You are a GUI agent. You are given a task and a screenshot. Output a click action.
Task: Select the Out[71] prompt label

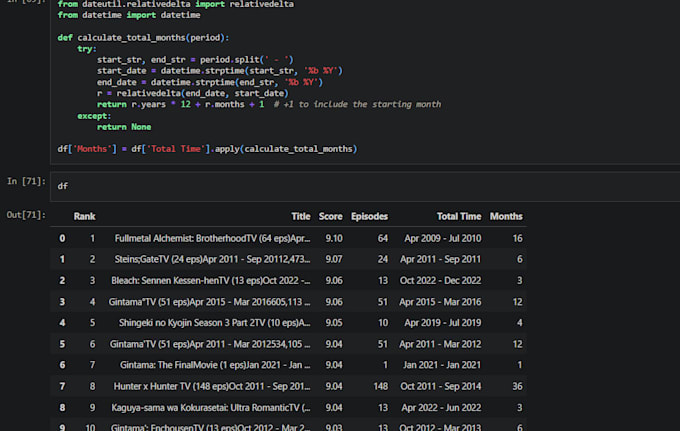26,215
